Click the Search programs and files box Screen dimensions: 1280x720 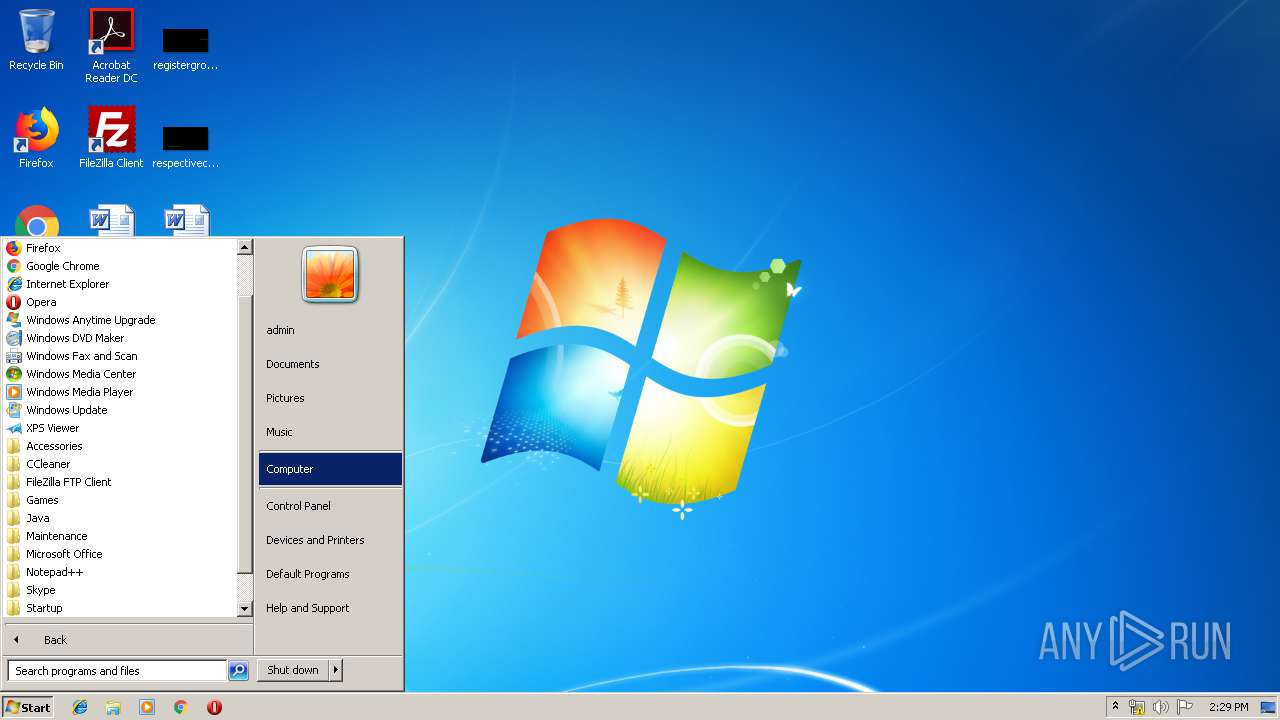[x=117, y=671]
